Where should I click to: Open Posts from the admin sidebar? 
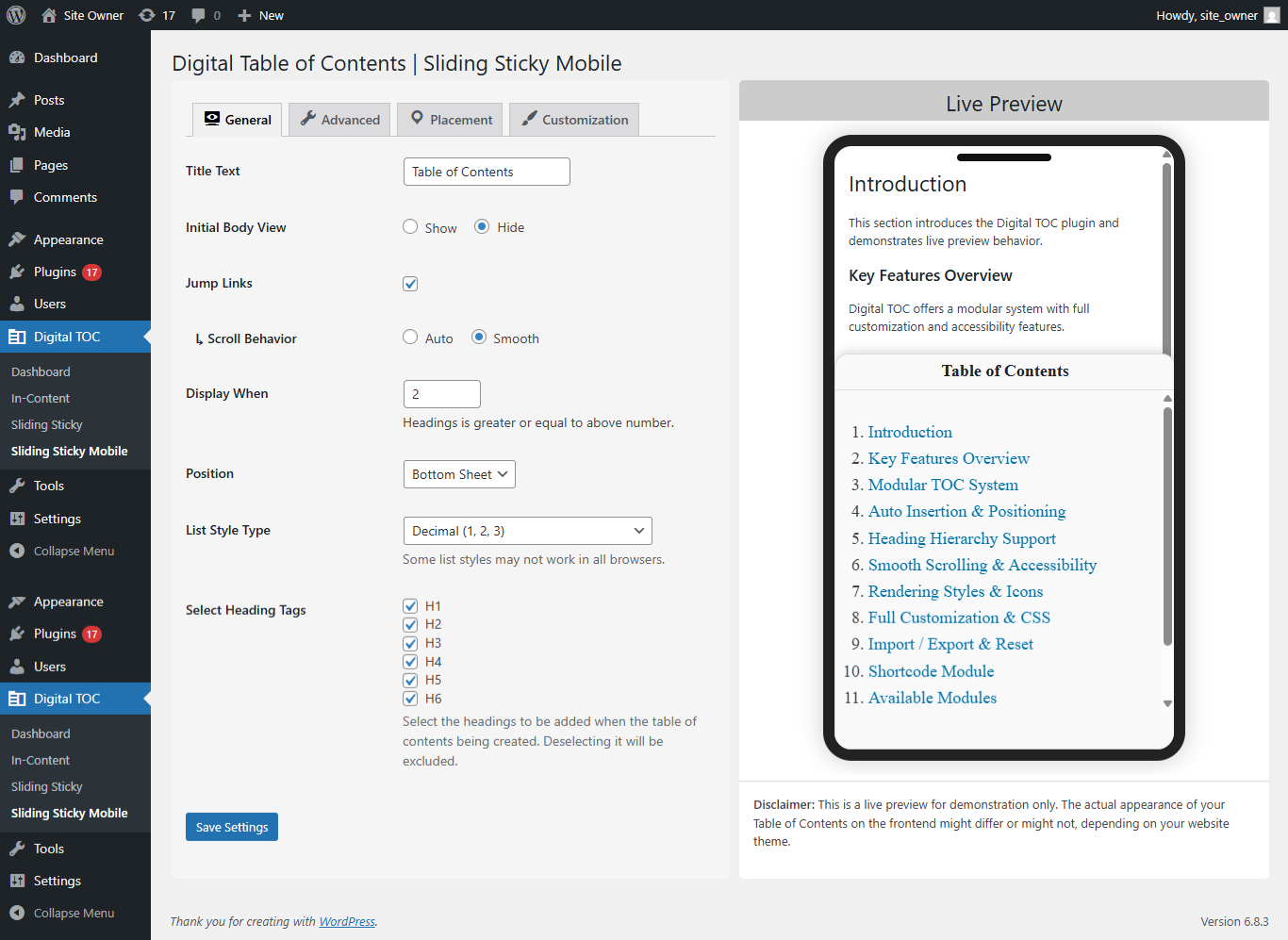(x=19, y=99)
